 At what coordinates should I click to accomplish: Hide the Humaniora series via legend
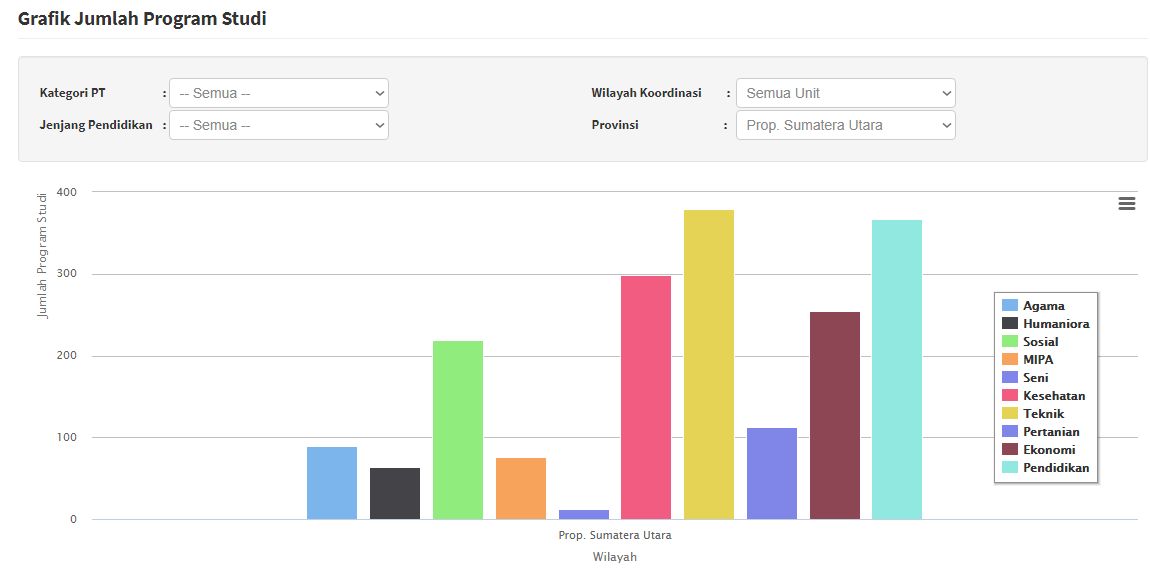point(1055,324)
